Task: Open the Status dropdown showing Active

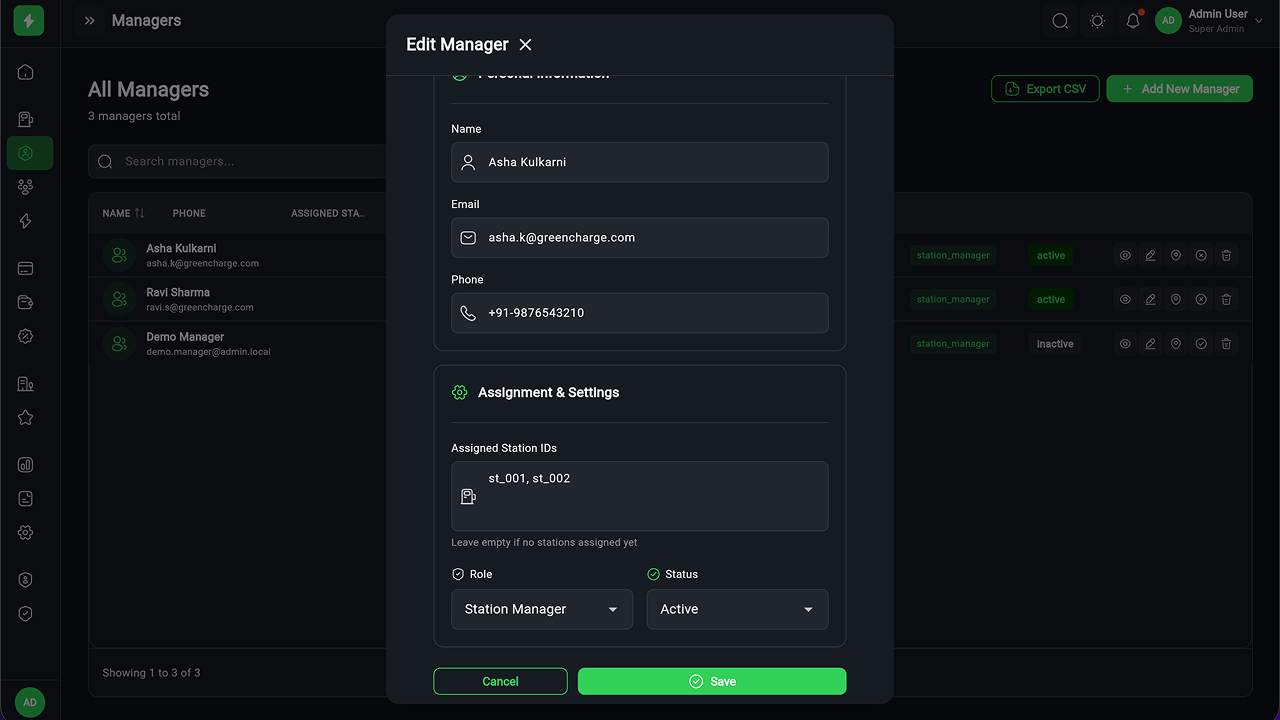Action: (737, 609)
